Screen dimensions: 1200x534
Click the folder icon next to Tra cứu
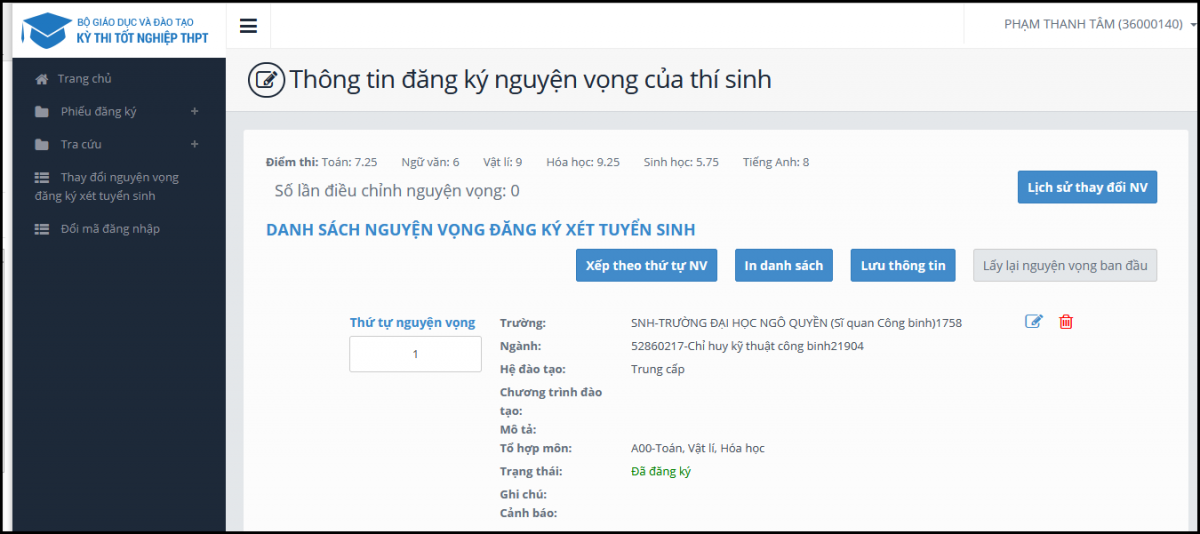42,145
